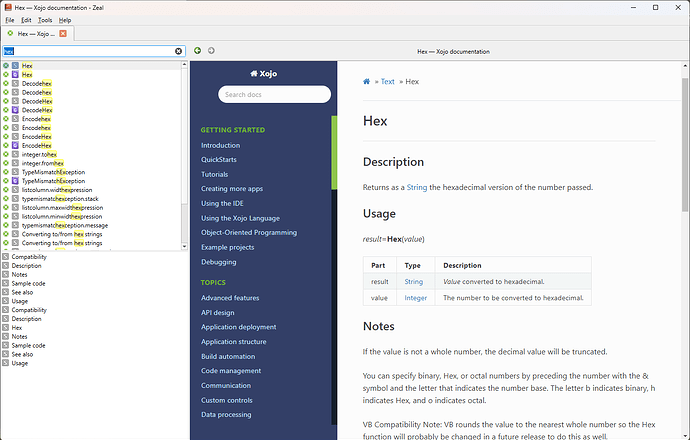The height and width of the screenshot is (440, 690).
Task: Open Creating more apps link
Action: point(232,189)
